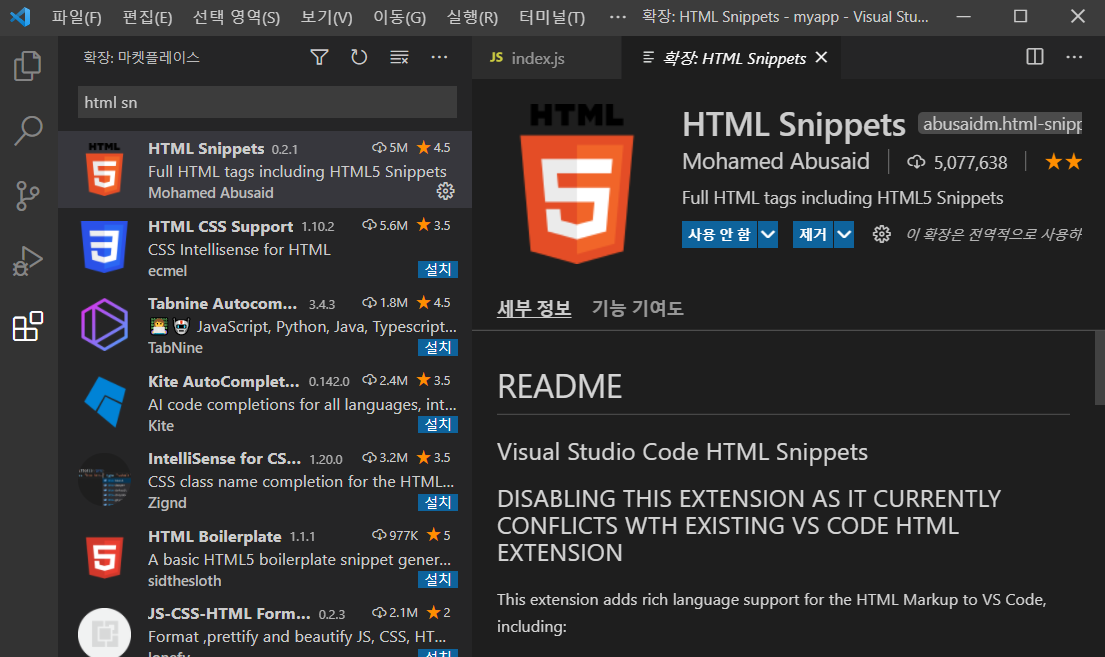The width and height of the screenshot is (1105, 657).
Task: Open the 보기(V) menu
Action: click(326, 17)
